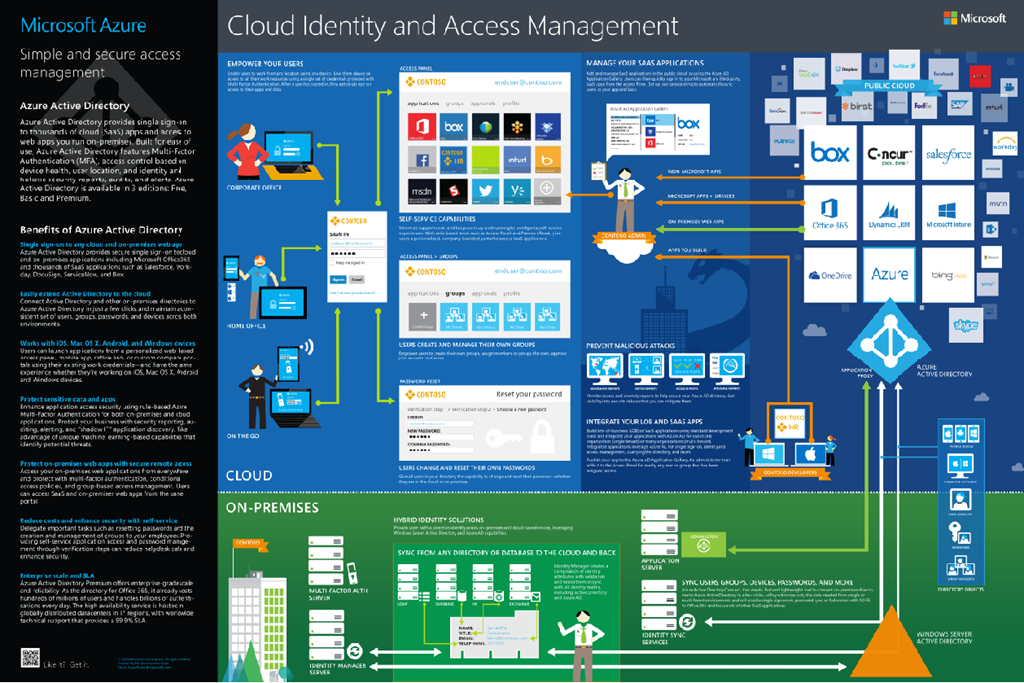This screenshot has width=1024, height=683.
Task: Check the Keep me signed in box
Action: tap(332, 263)
